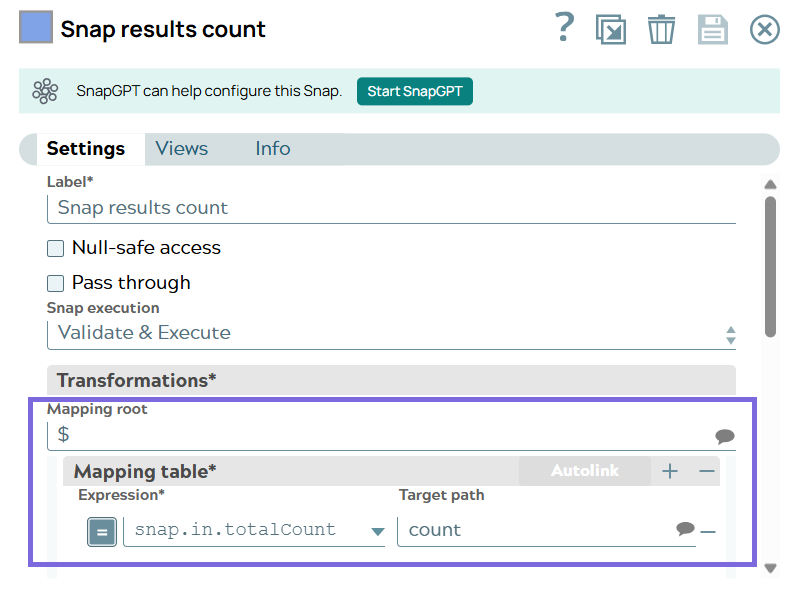
Task: Open the Snap execution dropdown
Action: click(x=391, y=333)
